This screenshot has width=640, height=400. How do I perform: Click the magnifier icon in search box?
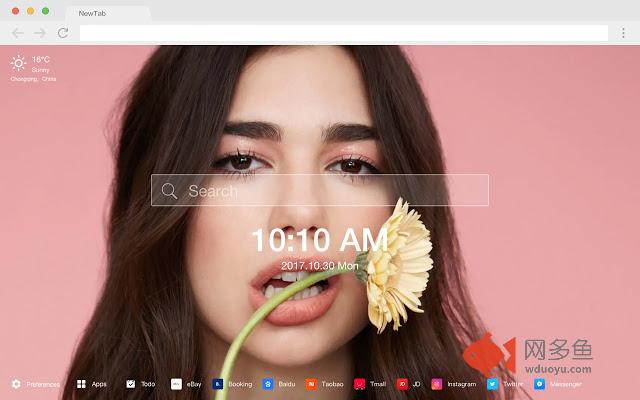(169, 191)
